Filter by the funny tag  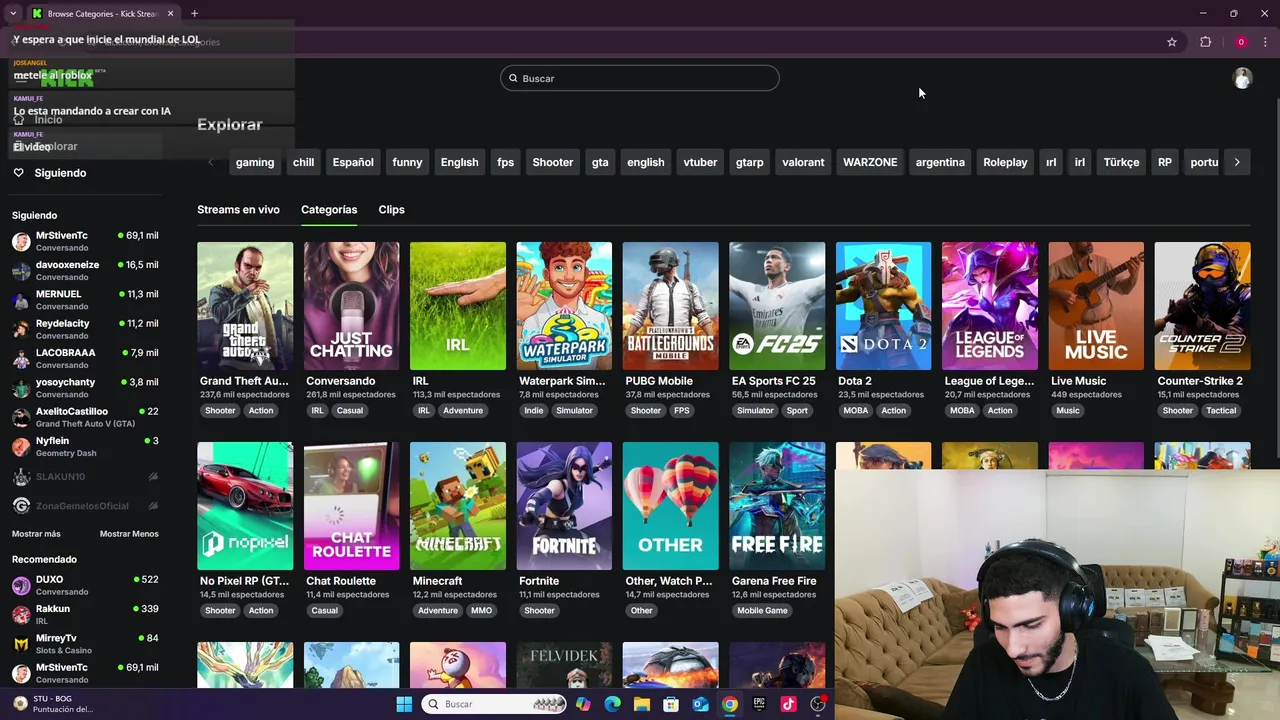[407, 162]
